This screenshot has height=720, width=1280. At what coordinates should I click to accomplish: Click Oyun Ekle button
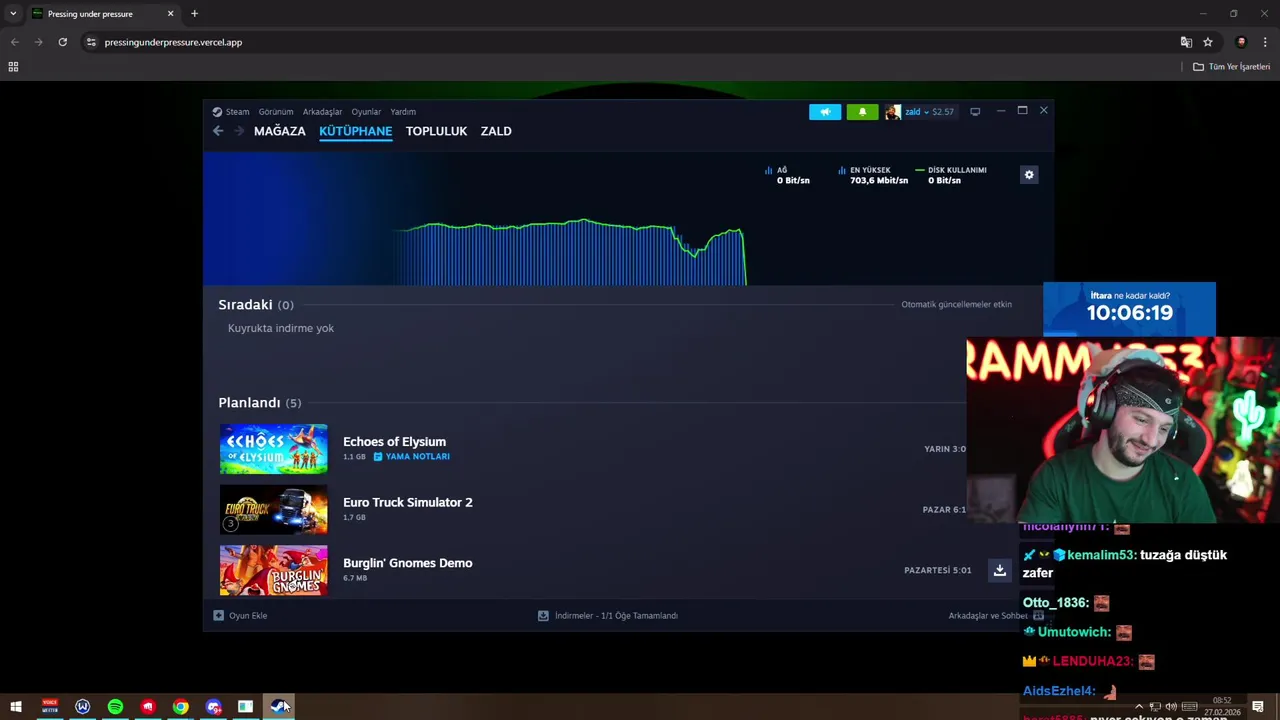pos(240,616)
